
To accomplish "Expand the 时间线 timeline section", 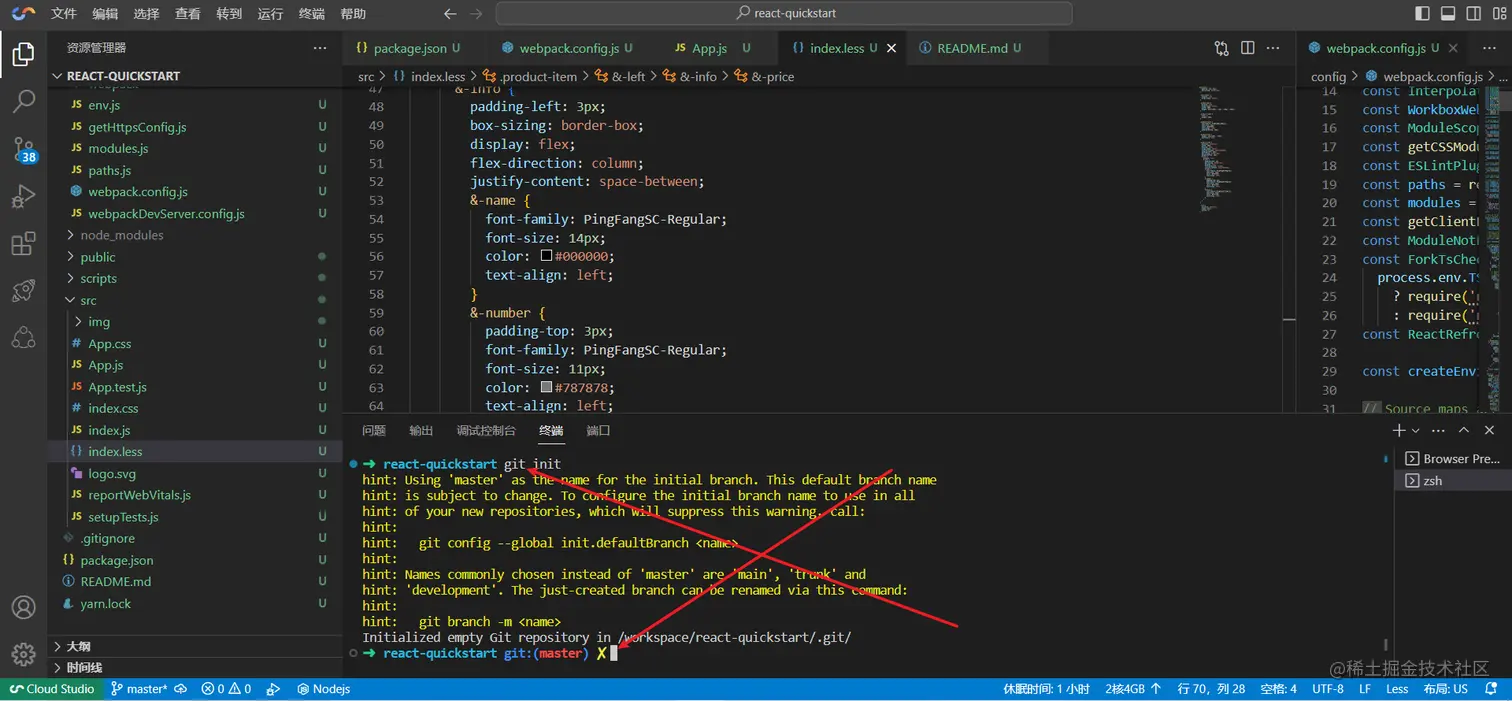I will click(x=195, y=667).
